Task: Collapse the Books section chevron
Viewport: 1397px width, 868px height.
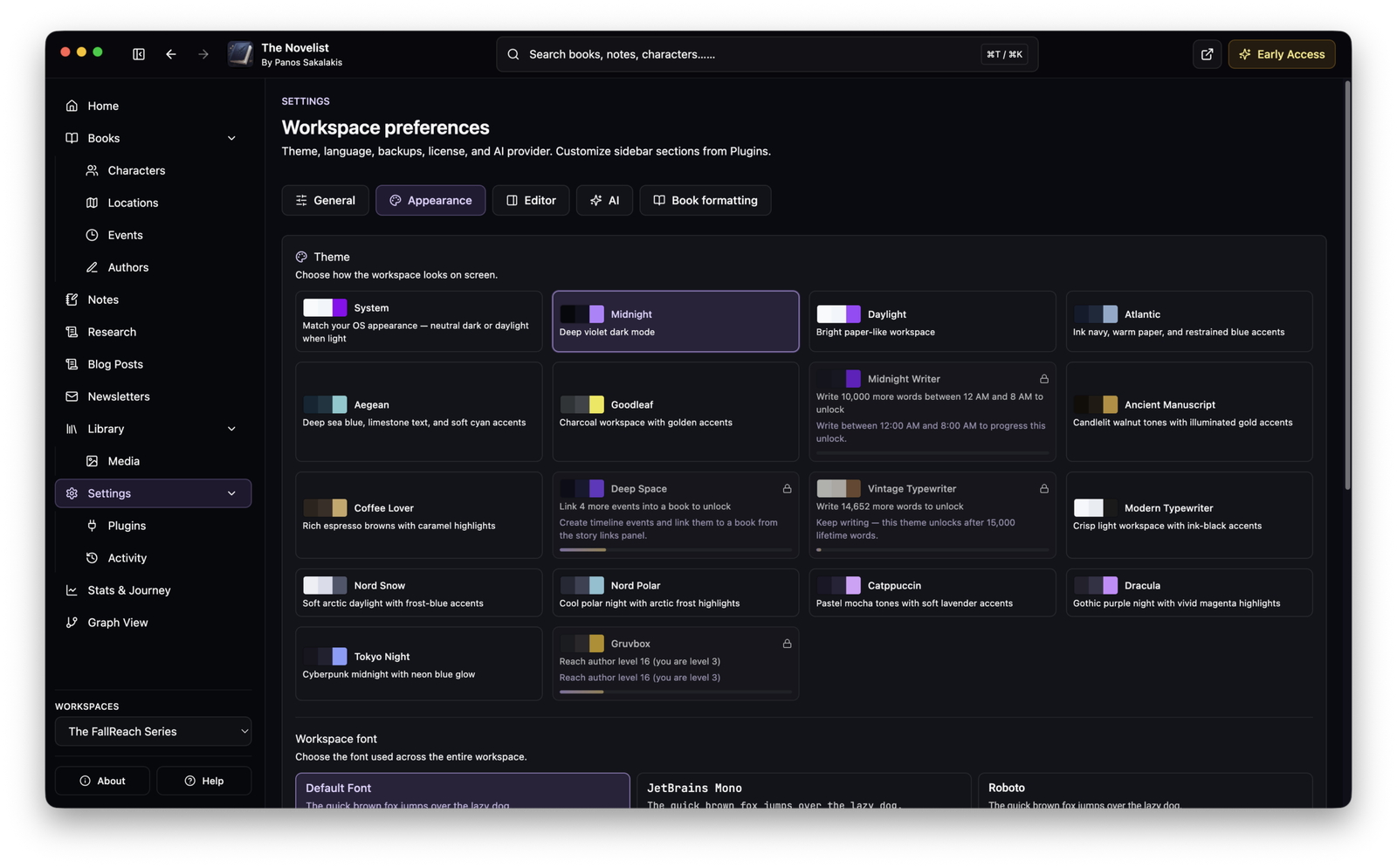Action: tap(231, 138)
